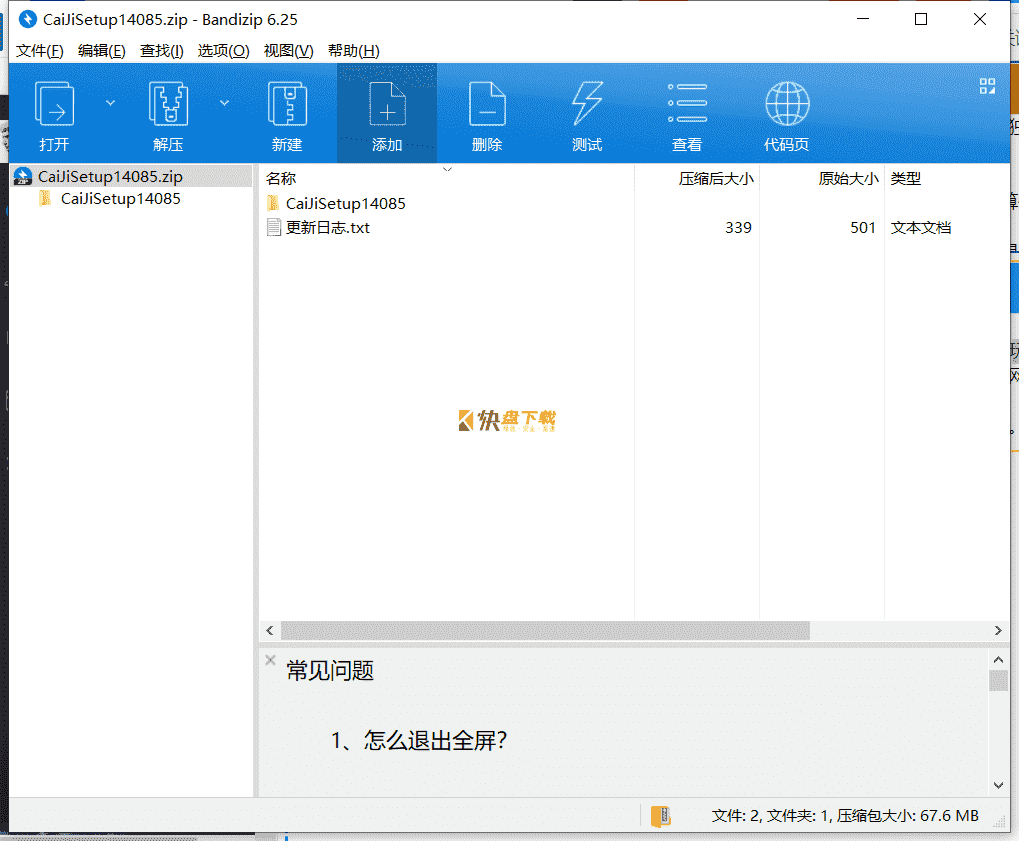Screen dimensions: 1019x841
Task: Click the Delete (删除) toolbar icon
Action: pyautogui.click(x=487, y=104)
